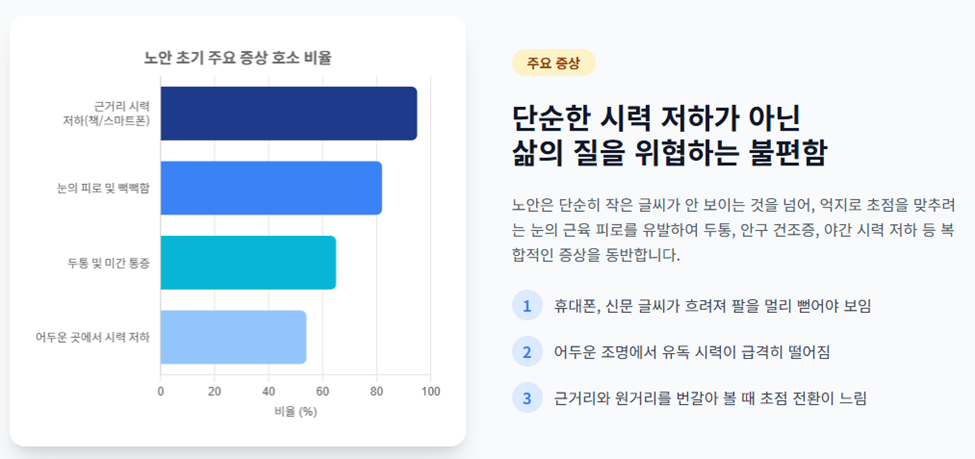Click the heading 단순한 시력 저하가 아닌
Image resolution: width=975 pixels, height=459 pixels.
tap(655, 119)
